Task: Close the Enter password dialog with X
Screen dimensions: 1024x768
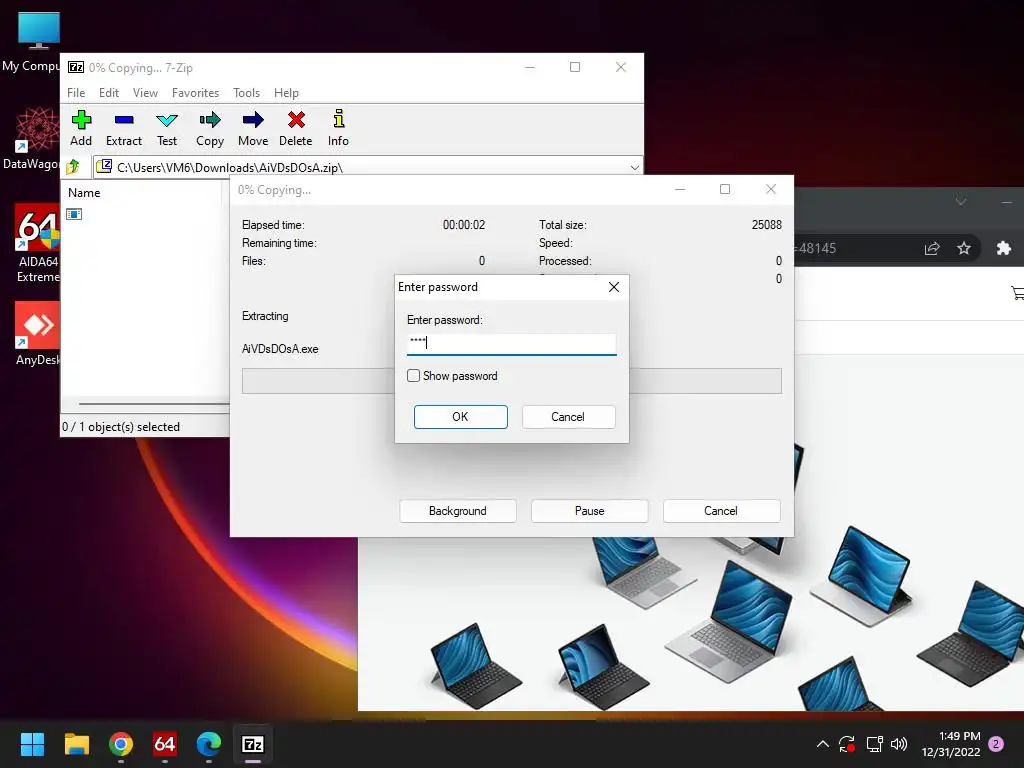Action: (613, 287)
